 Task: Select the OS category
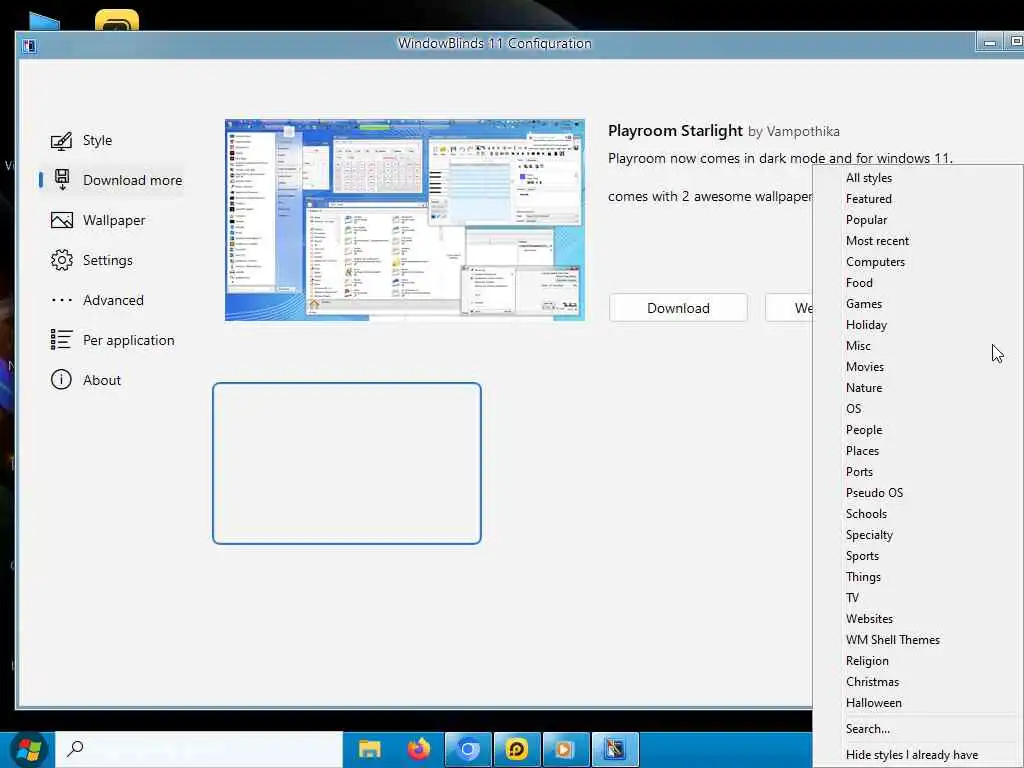(854, 408)
